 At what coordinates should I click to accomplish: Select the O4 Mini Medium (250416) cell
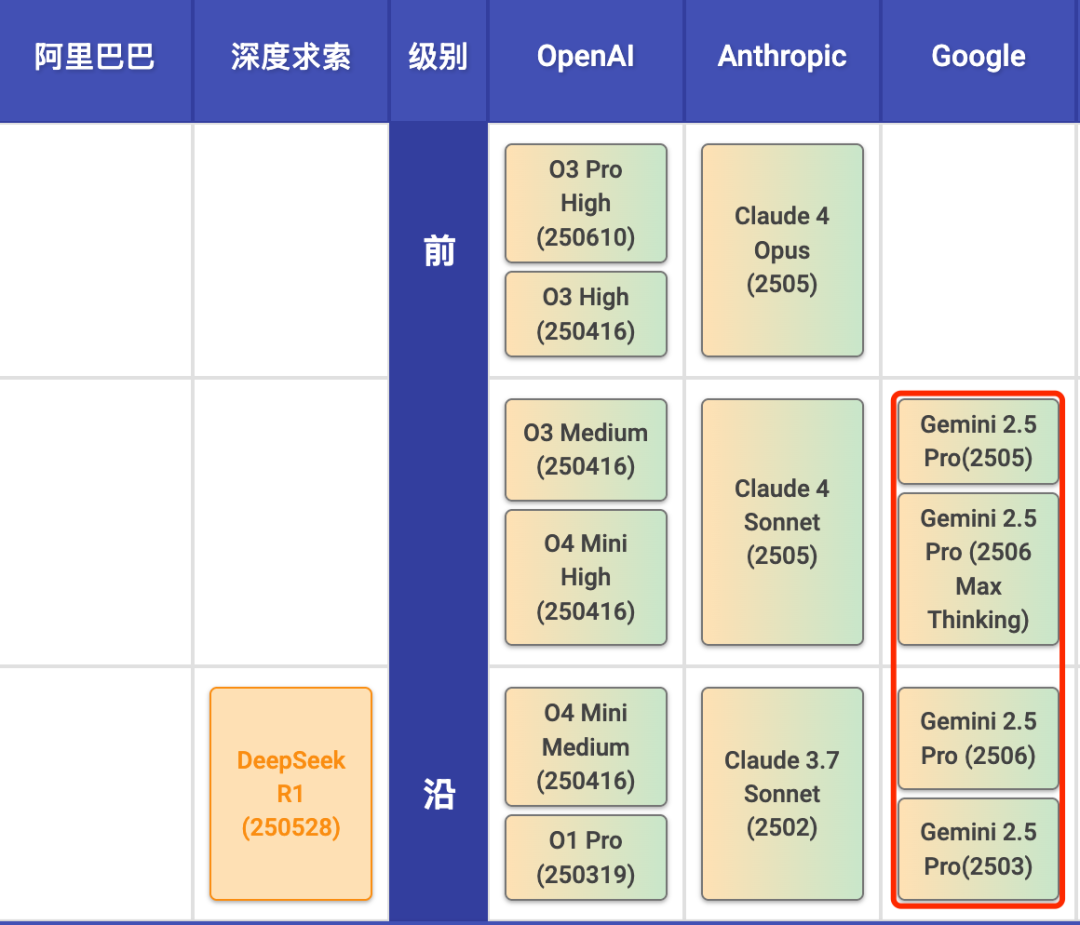pos(585,747)
